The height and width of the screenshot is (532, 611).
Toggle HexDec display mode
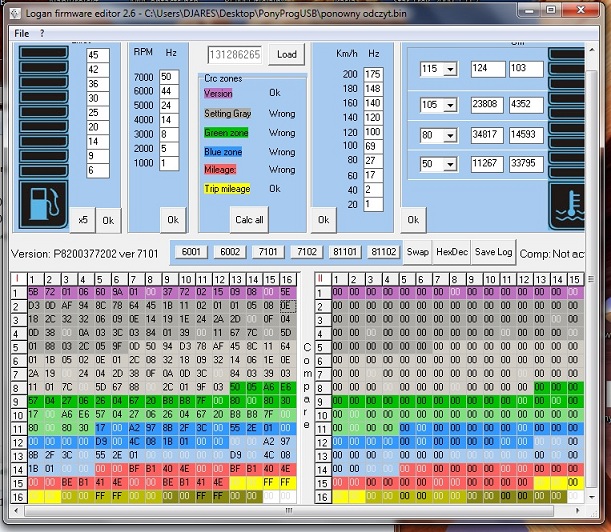click(452, 252)
